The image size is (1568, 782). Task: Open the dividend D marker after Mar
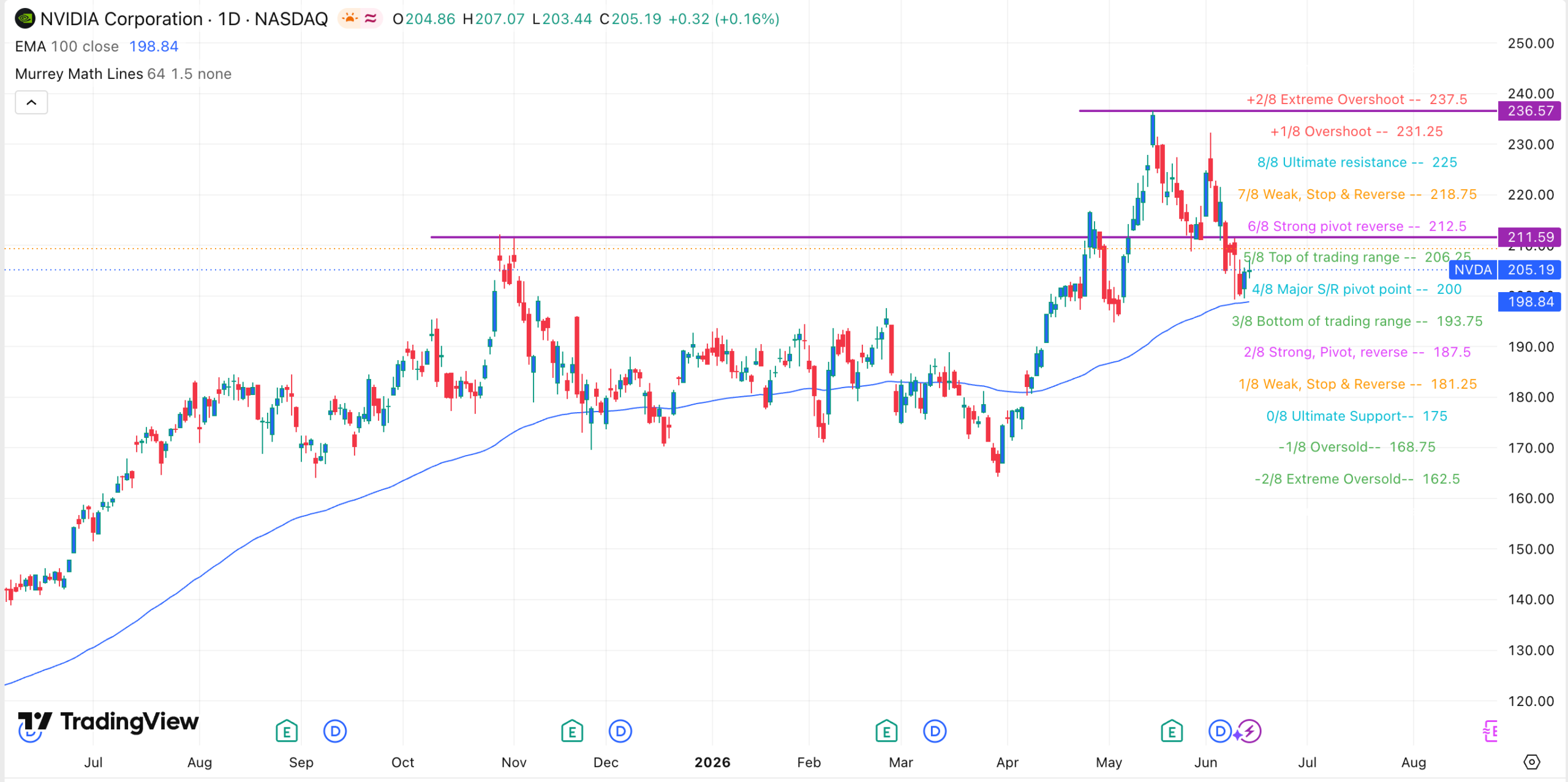pyautogui.click(x=935, y=731)
